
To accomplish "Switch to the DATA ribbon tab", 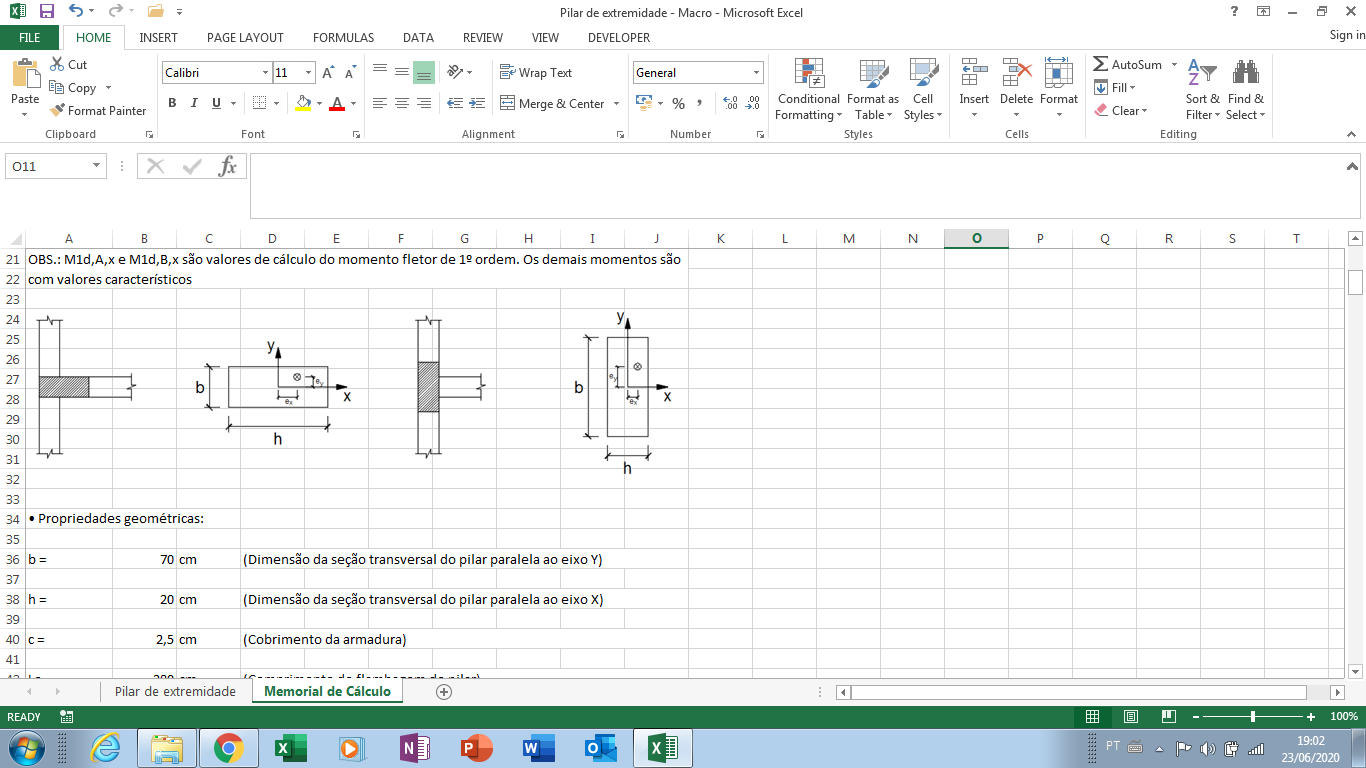I will 418,38.
